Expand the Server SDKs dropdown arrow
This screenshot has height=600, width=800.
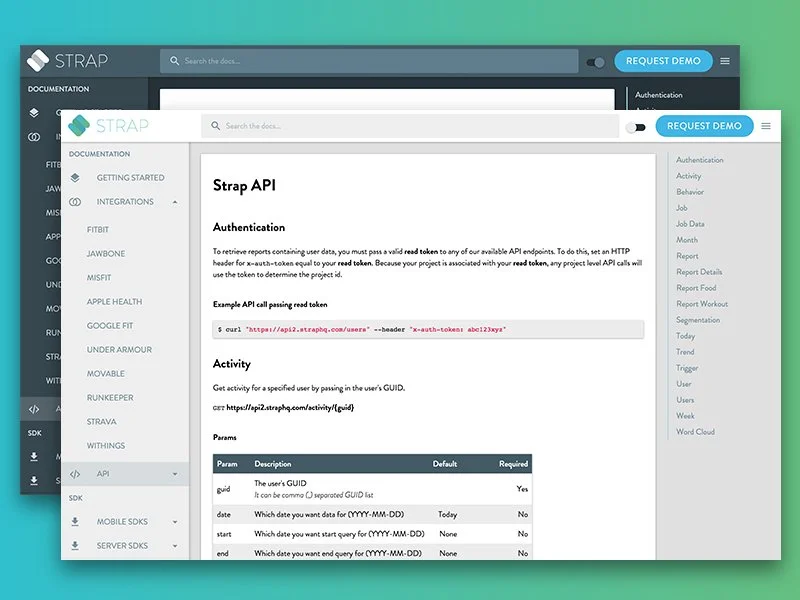point(175,546)
